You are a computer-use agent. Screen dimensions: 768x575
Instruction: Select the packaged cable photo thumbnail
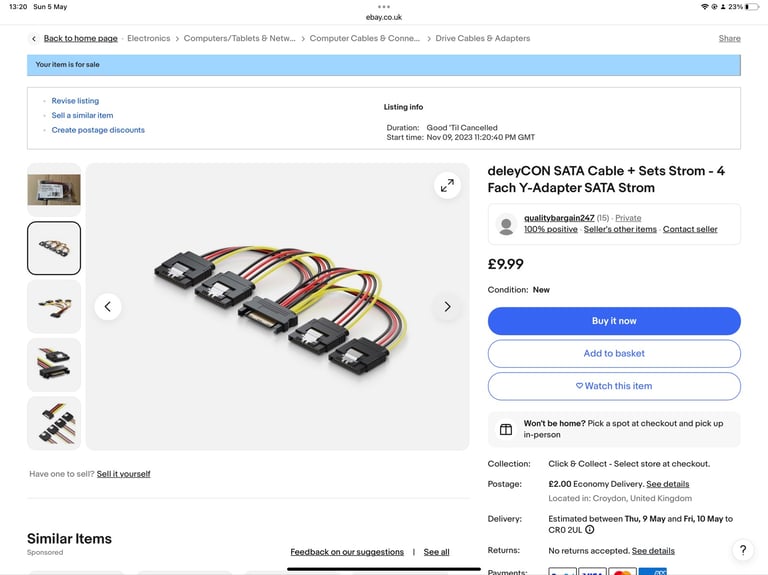pyautogui.click(x=54, y=190)
